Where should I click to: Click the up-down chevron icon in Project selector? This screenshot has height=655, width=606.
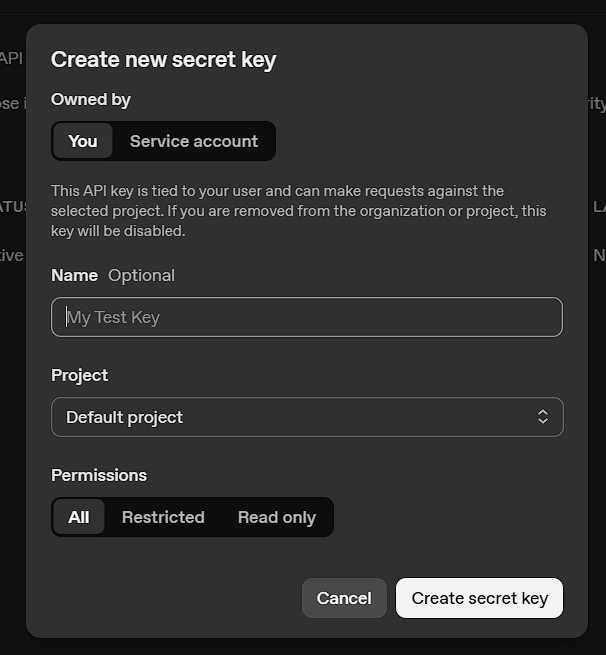point(543,416)
